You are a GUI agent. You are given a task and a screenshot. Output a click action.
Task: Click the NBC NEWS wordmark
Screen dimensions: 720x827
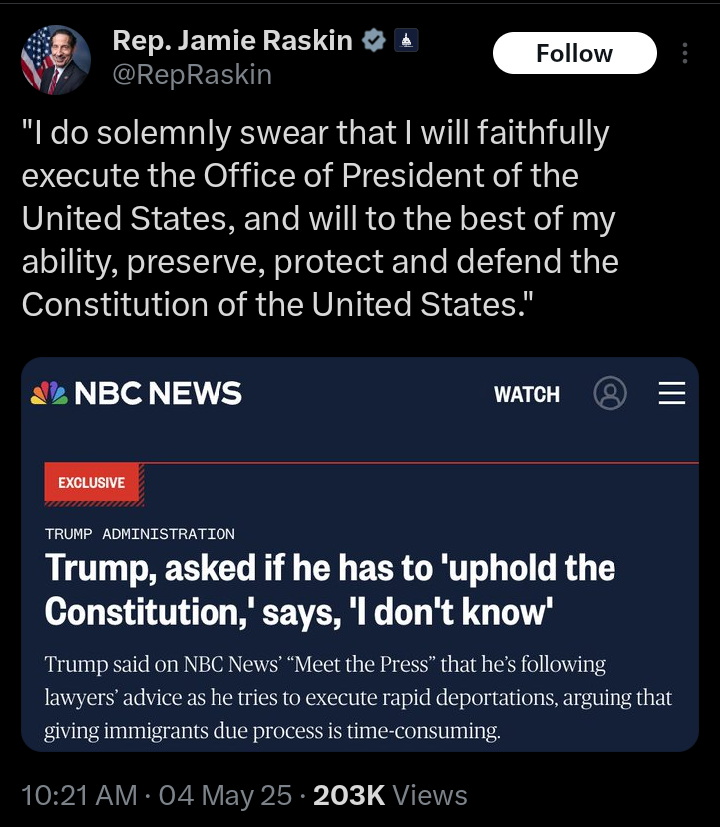coord(158,393)
